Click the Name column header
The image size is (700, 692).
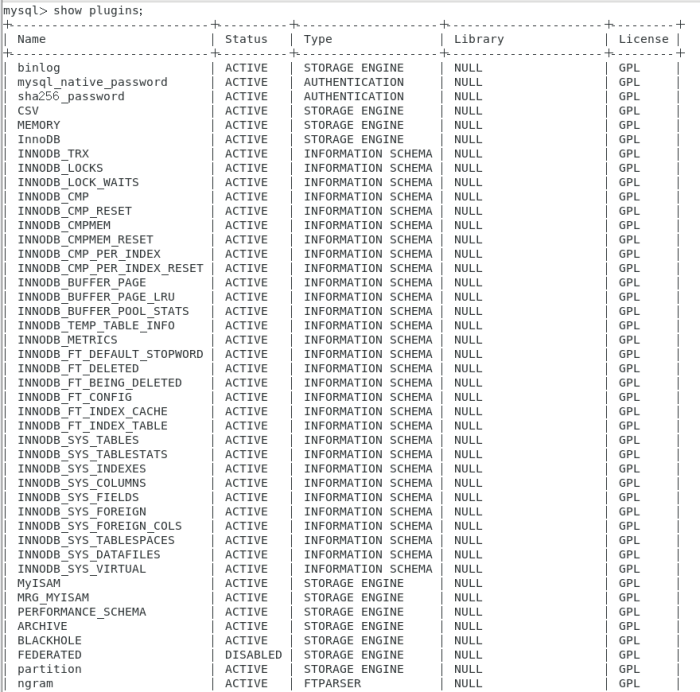click(32, 39)
